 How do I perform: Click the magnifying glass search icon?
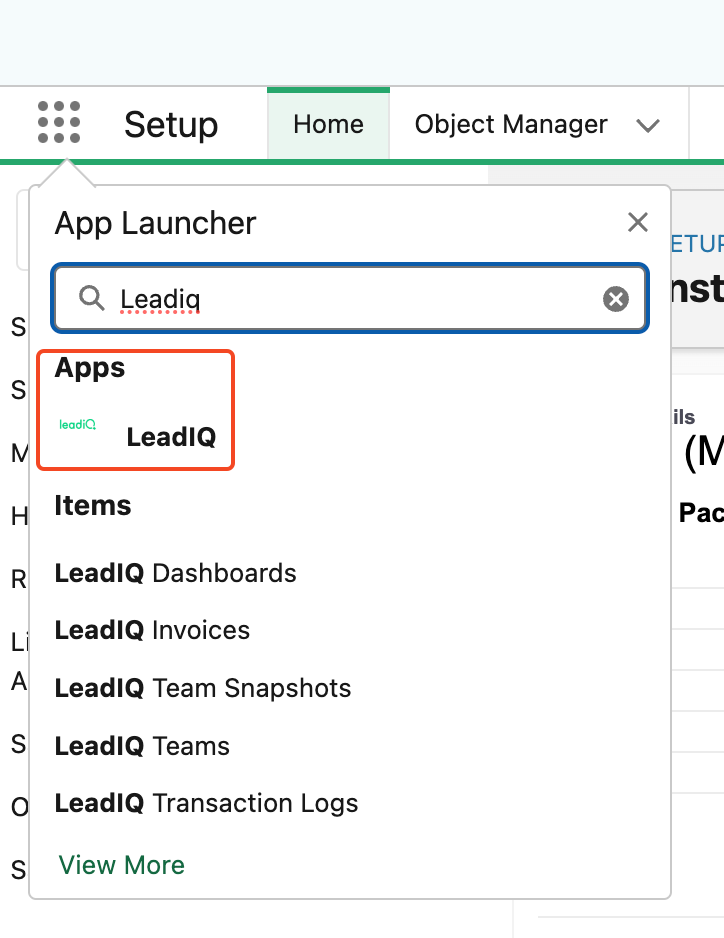pos(92,298)
